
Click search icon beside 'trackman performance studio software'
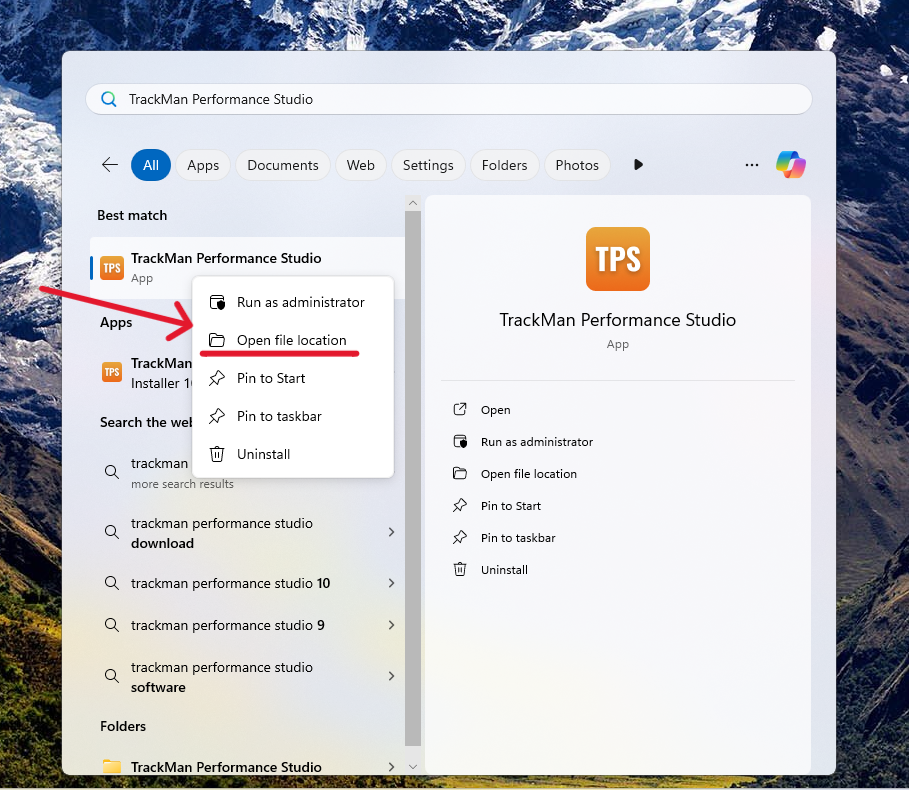[112, 676]
